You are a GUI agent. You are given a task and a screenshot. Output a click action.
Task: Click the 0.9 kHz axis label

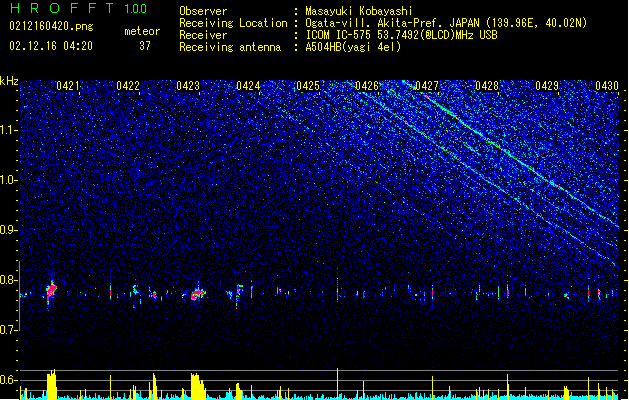pos(9,230)
